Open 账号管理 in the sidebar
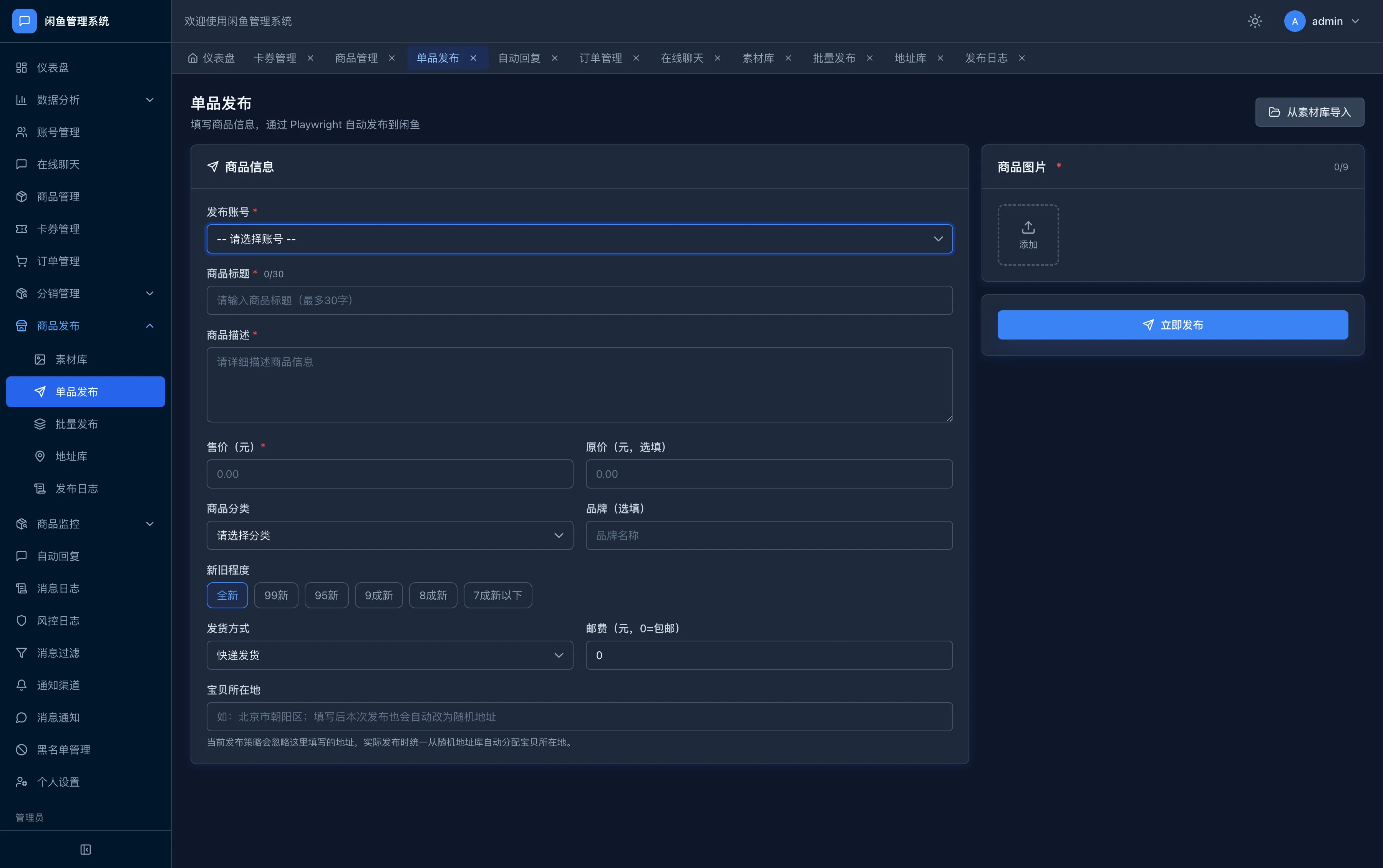 pyautogui.click(x=86, y=132)
